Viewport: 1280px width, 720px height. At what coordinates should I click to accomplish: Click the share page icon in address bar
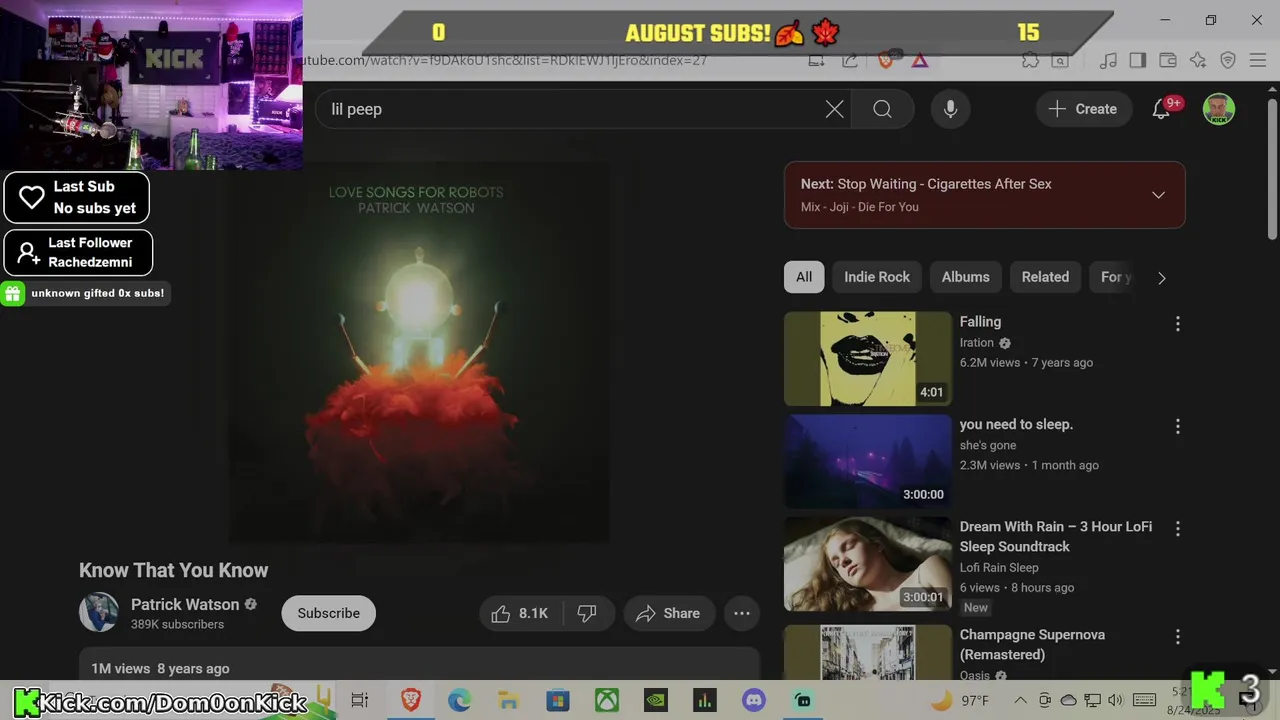coord(850,60)
